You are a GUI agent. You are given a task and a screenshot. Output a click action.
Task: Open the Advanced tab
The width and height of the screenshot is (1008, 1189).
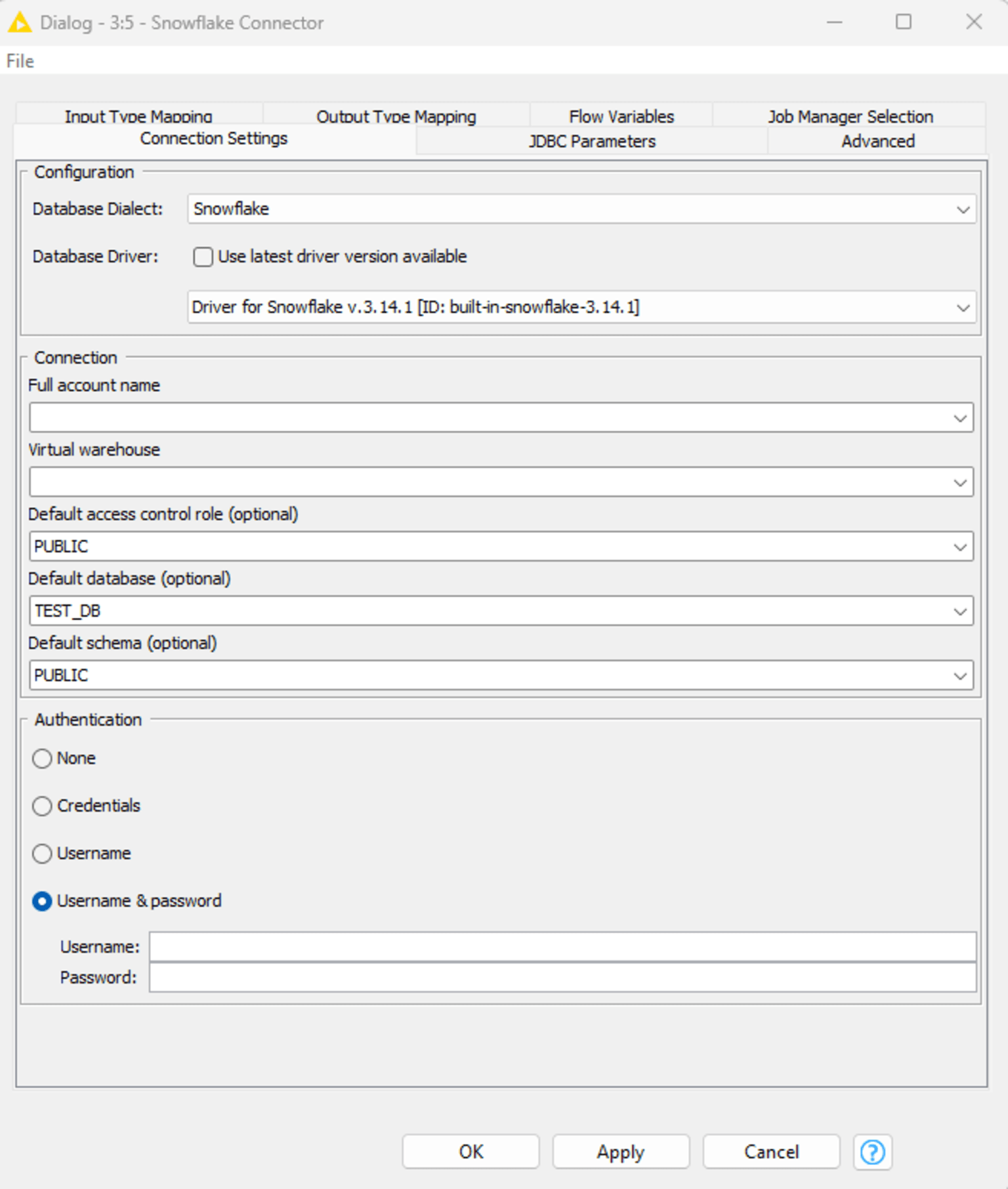click(x=878, y=141)
